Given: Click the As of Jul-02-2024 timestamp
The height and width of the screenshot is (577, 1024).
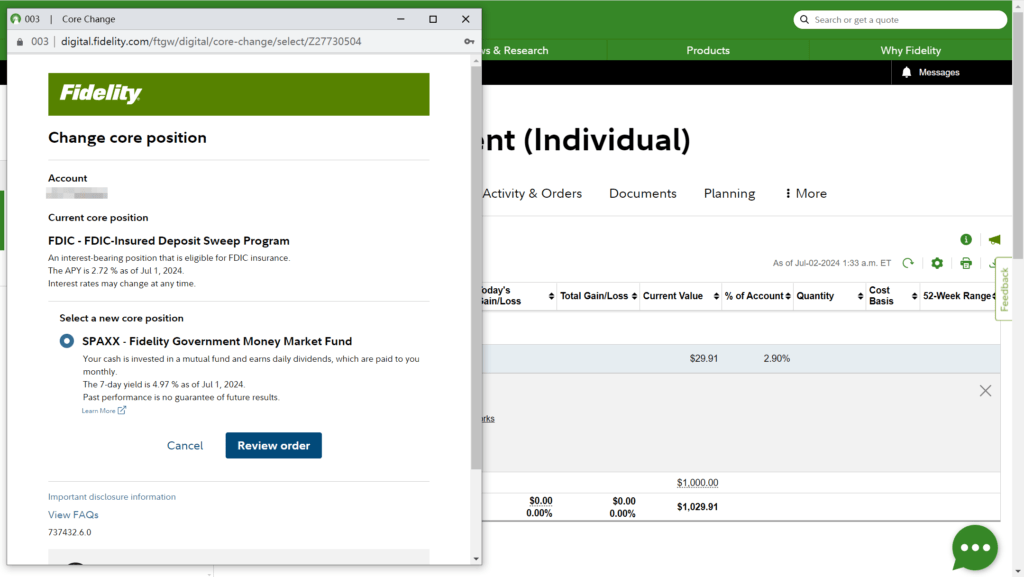Looking at the screenshot, I should tap(831, 263).
